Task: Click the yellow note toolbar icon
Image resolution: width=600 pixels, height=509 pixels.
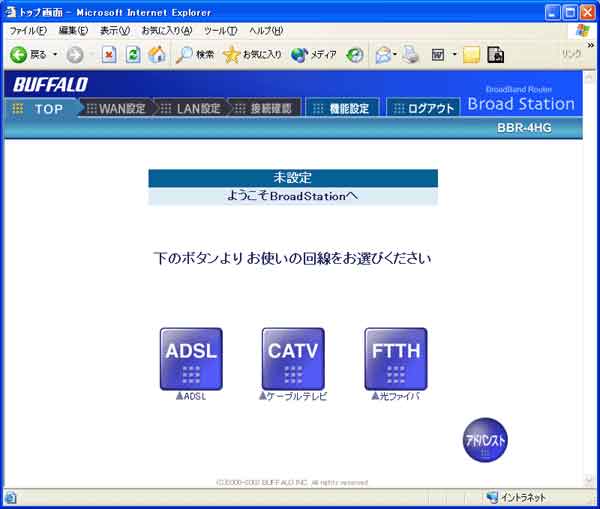Action: 471,55
